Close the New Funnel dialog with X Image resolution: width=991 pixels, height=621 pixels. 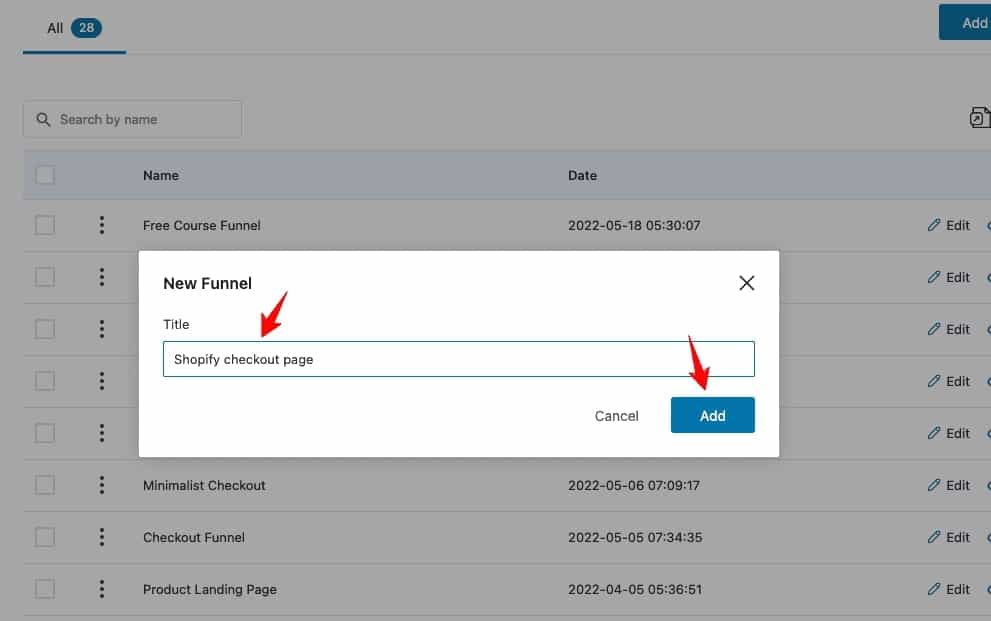pyautogui.click(x=746, y=283)
